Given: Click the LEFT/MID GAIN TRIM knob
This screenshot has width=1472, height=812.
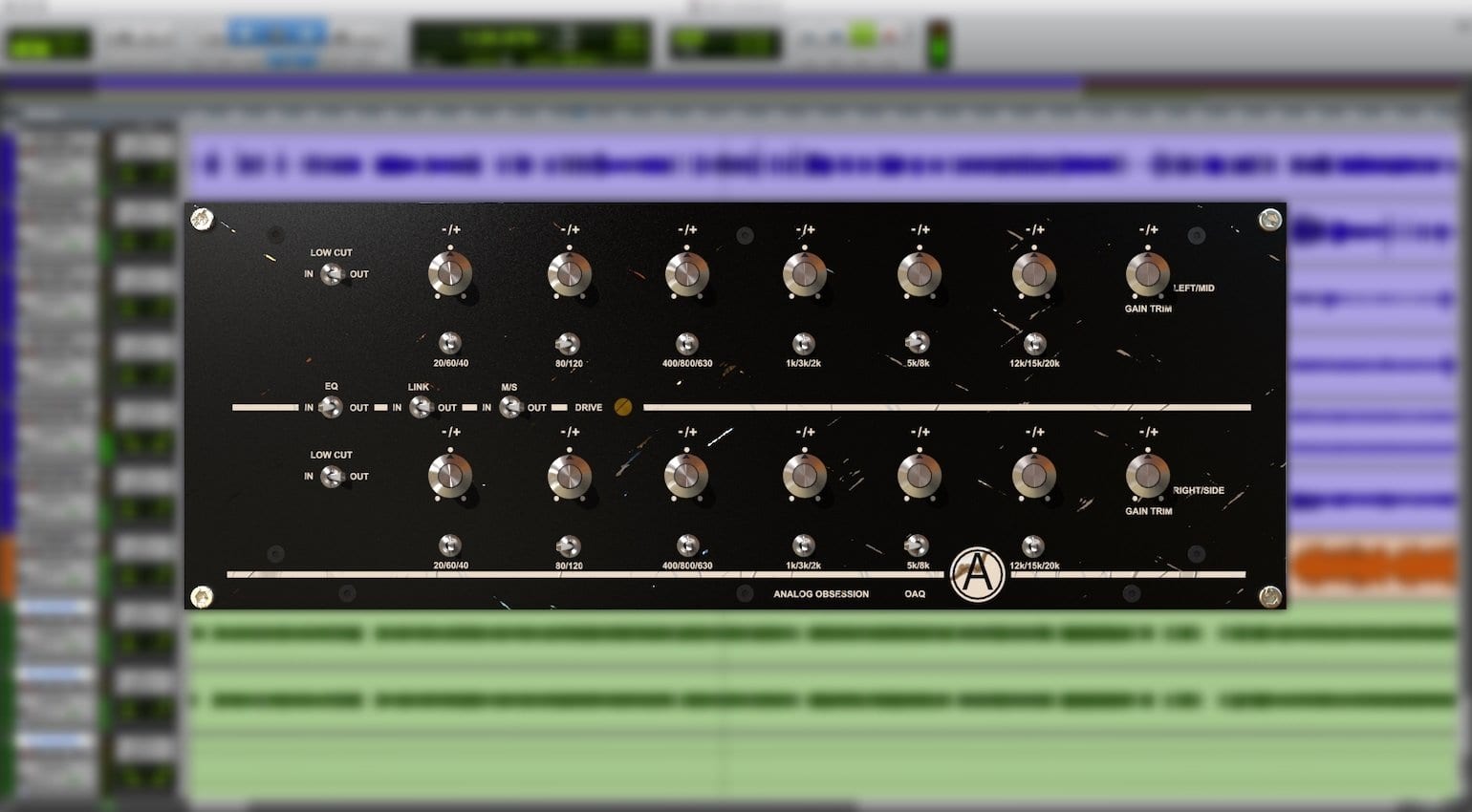Looking at the screenshot, I should pyautogui.click(x=1148, y=274).
